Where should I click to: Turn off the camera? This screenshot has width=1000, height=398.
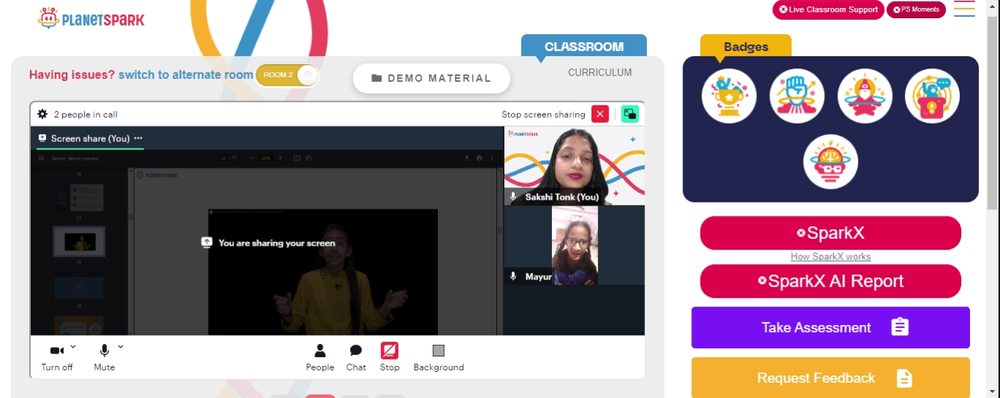coord(57,357)
